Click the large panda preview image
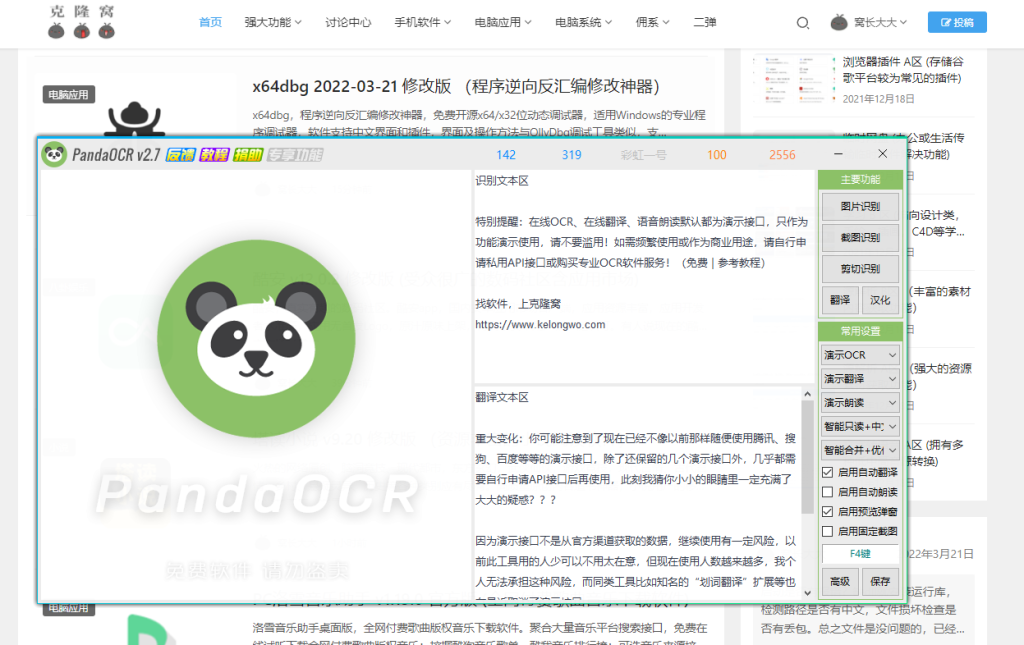Image resolution: width=1024 pixels, height=645 pixels. point(256,338)
